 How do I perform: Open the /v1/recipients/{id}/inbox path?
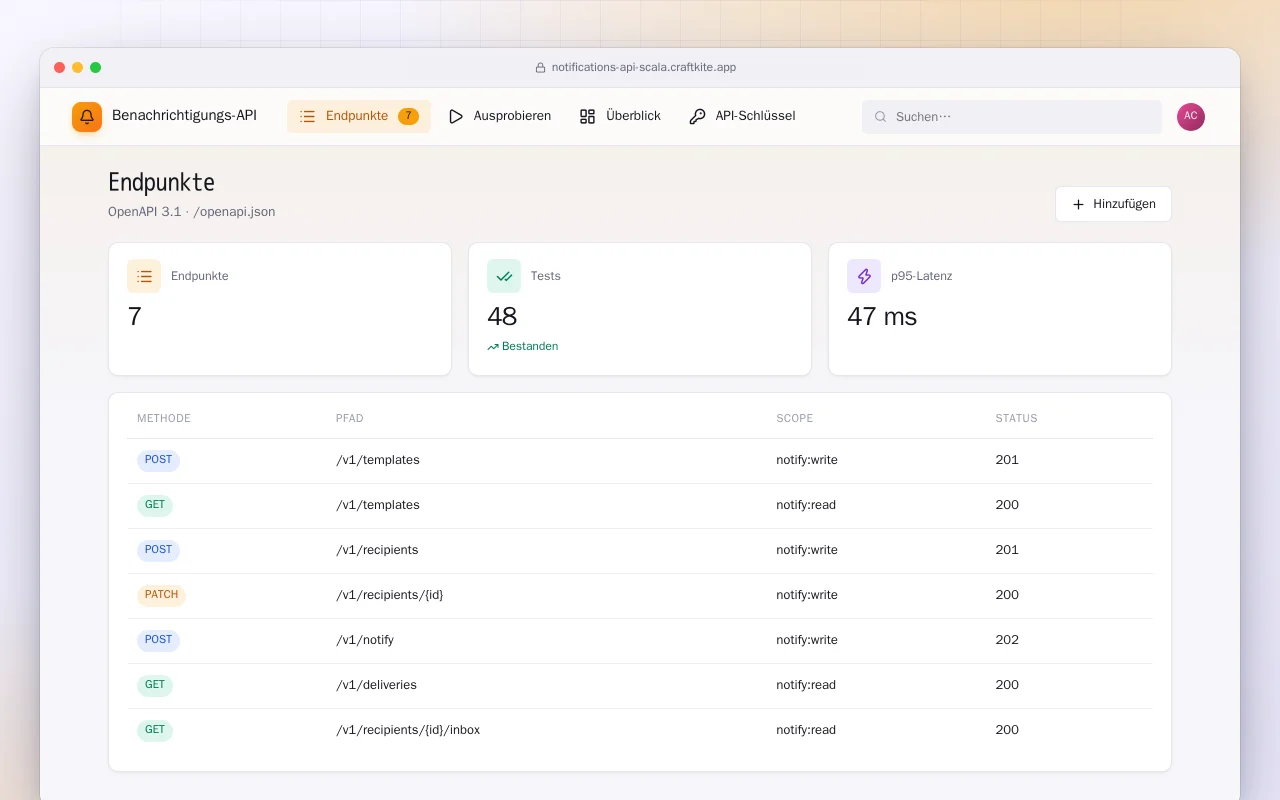[x=408, y=730]
